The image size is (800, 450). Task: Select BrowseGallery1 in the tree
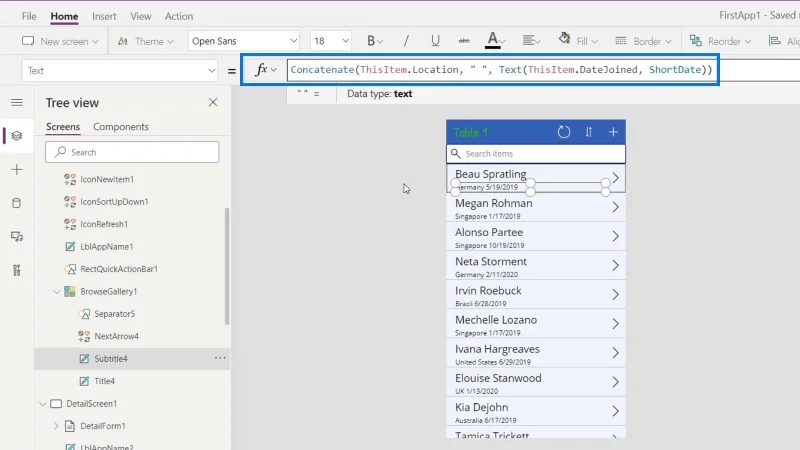[x=108, y=291]
